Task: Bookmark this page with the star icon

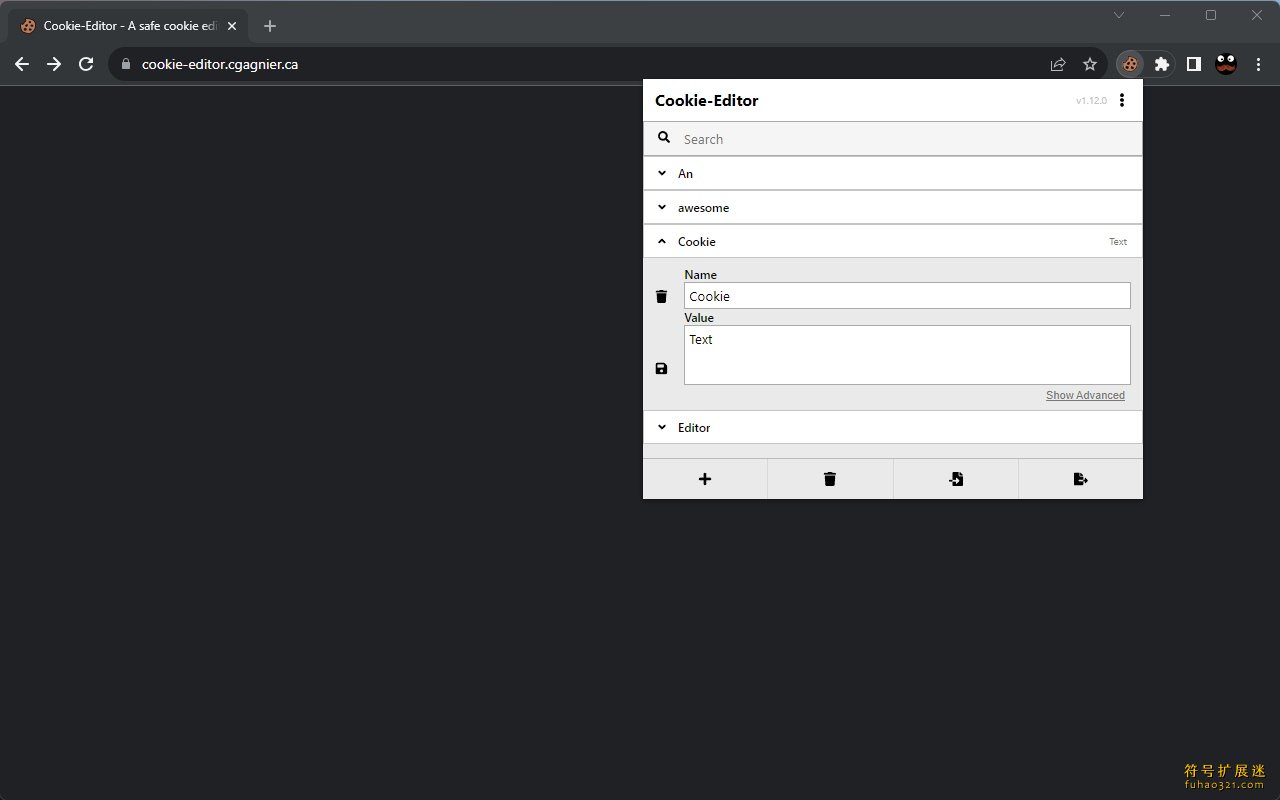Action: pos(1090,64)
